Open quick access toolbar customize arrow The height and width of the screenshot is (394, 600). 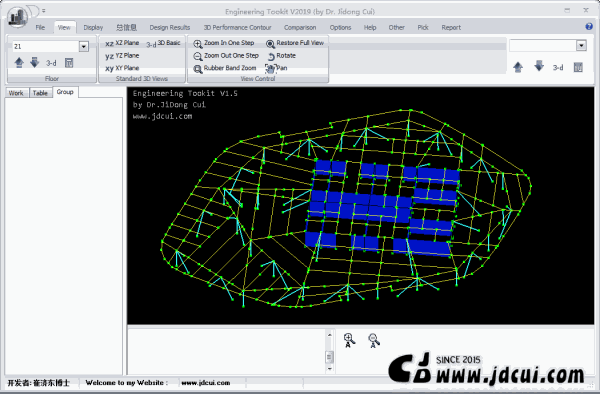click(x=44, y=11)
